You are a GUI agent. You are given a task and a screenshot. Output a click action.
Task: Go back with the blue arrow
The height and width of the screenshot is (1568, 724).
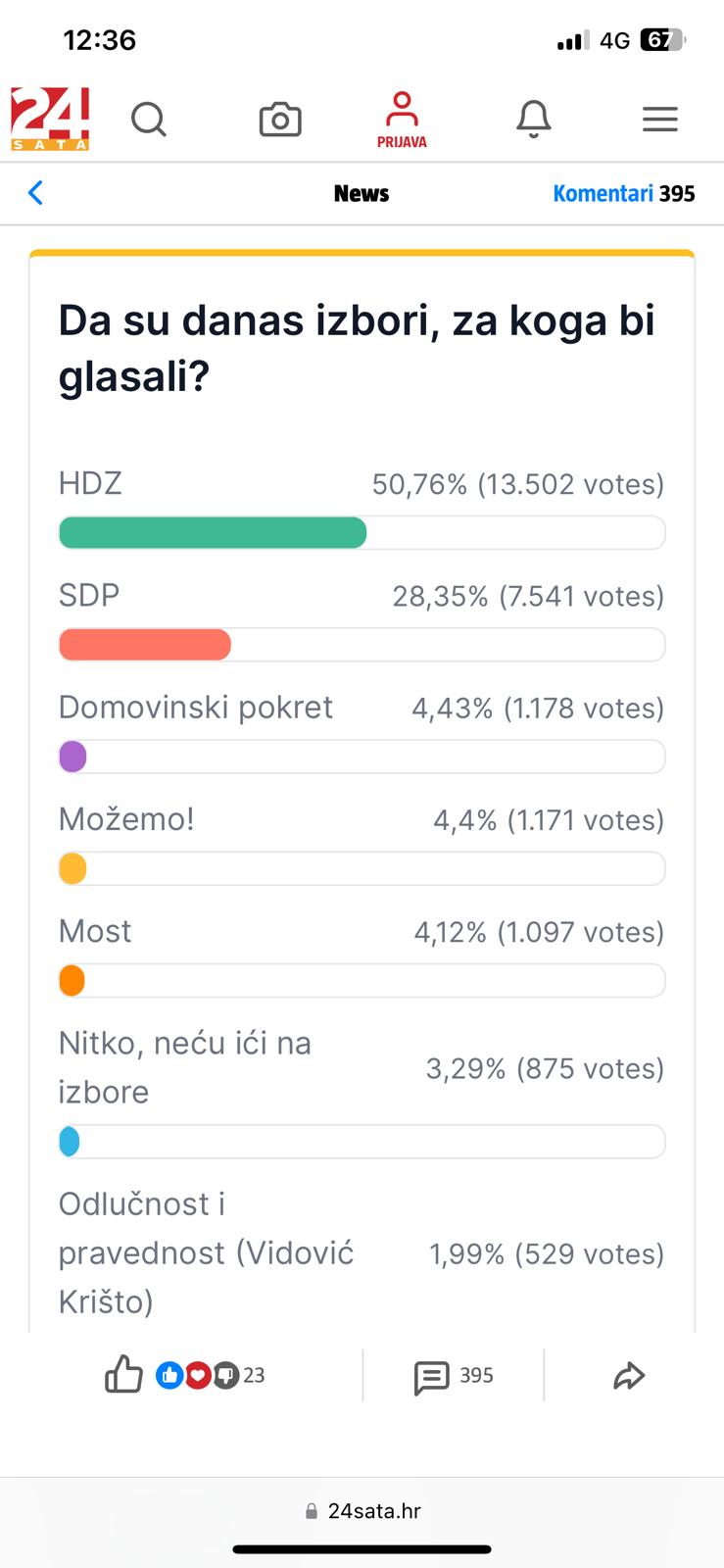click(x=36, y=193)
